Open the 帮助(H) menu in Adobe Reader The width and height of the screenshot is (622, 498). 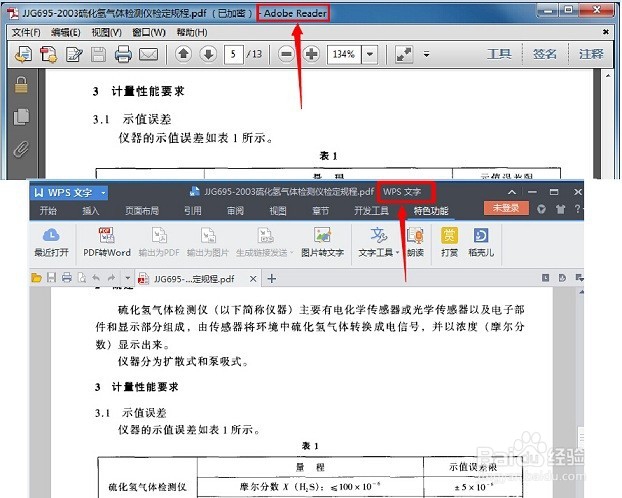tap(192, 32)
